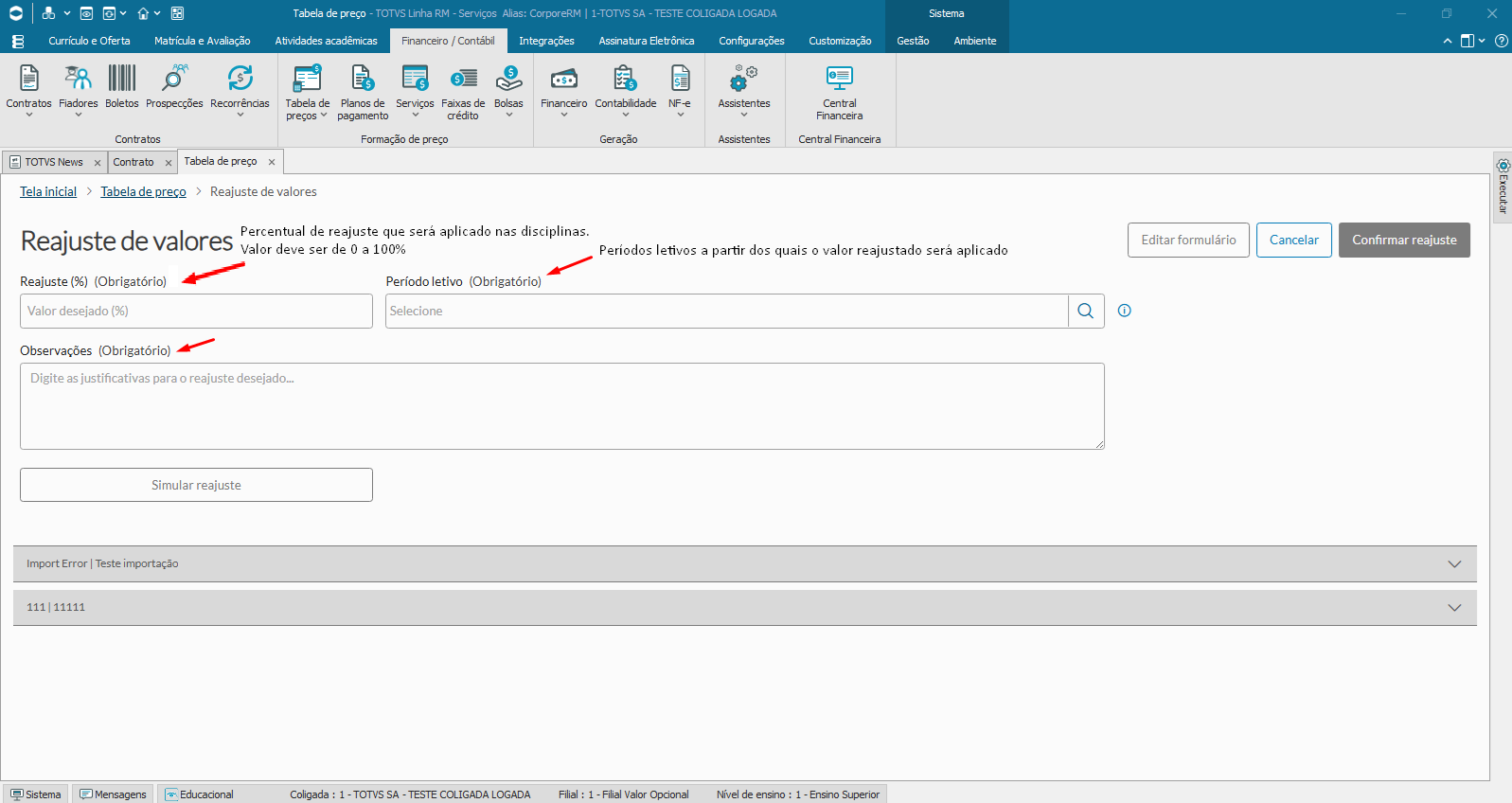Click the grid layout icon in title bar
This screenshot has height=803, width=1512.
point(177,13)
